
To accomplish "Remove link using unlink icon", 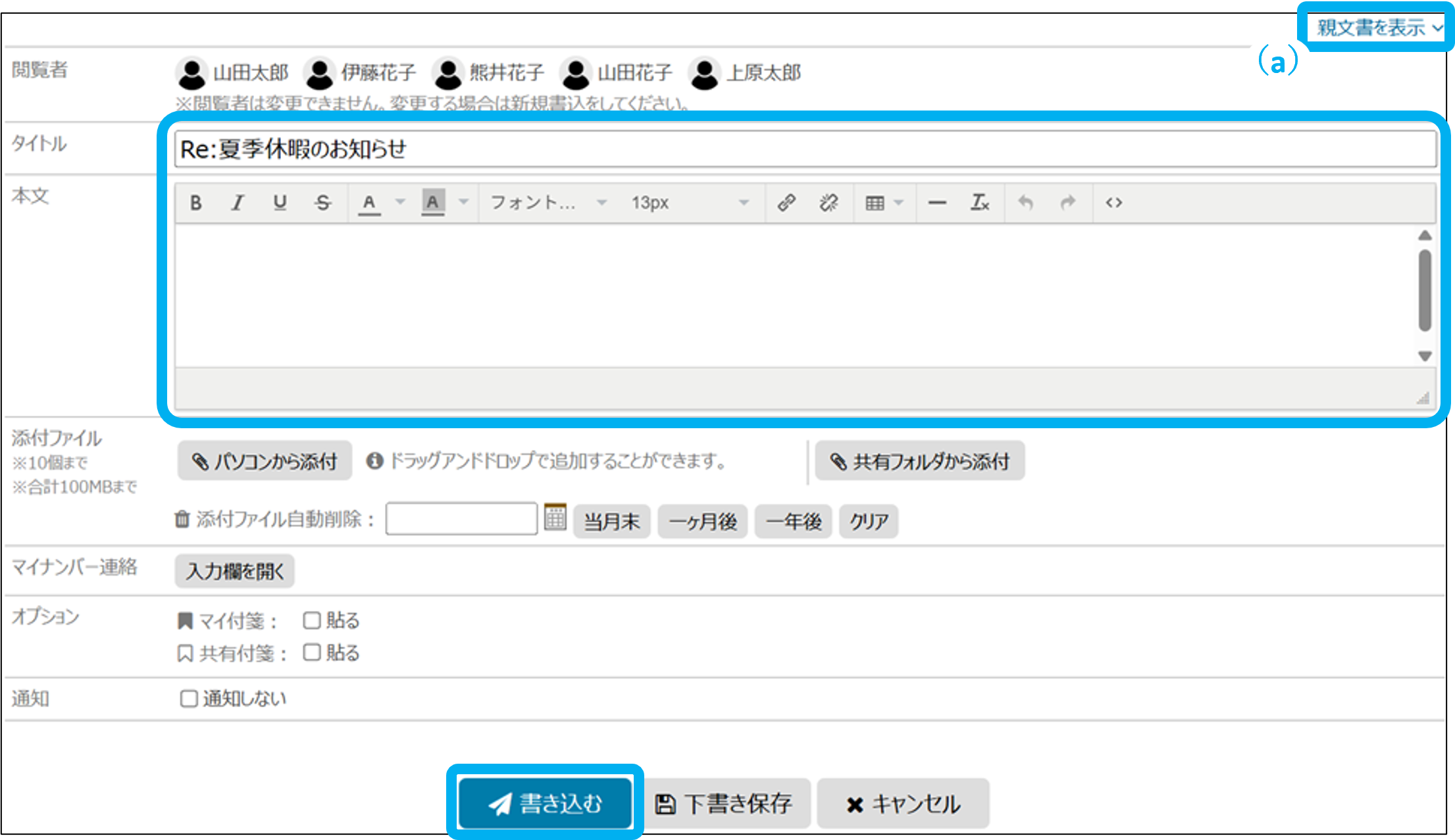I will [829, 203].
